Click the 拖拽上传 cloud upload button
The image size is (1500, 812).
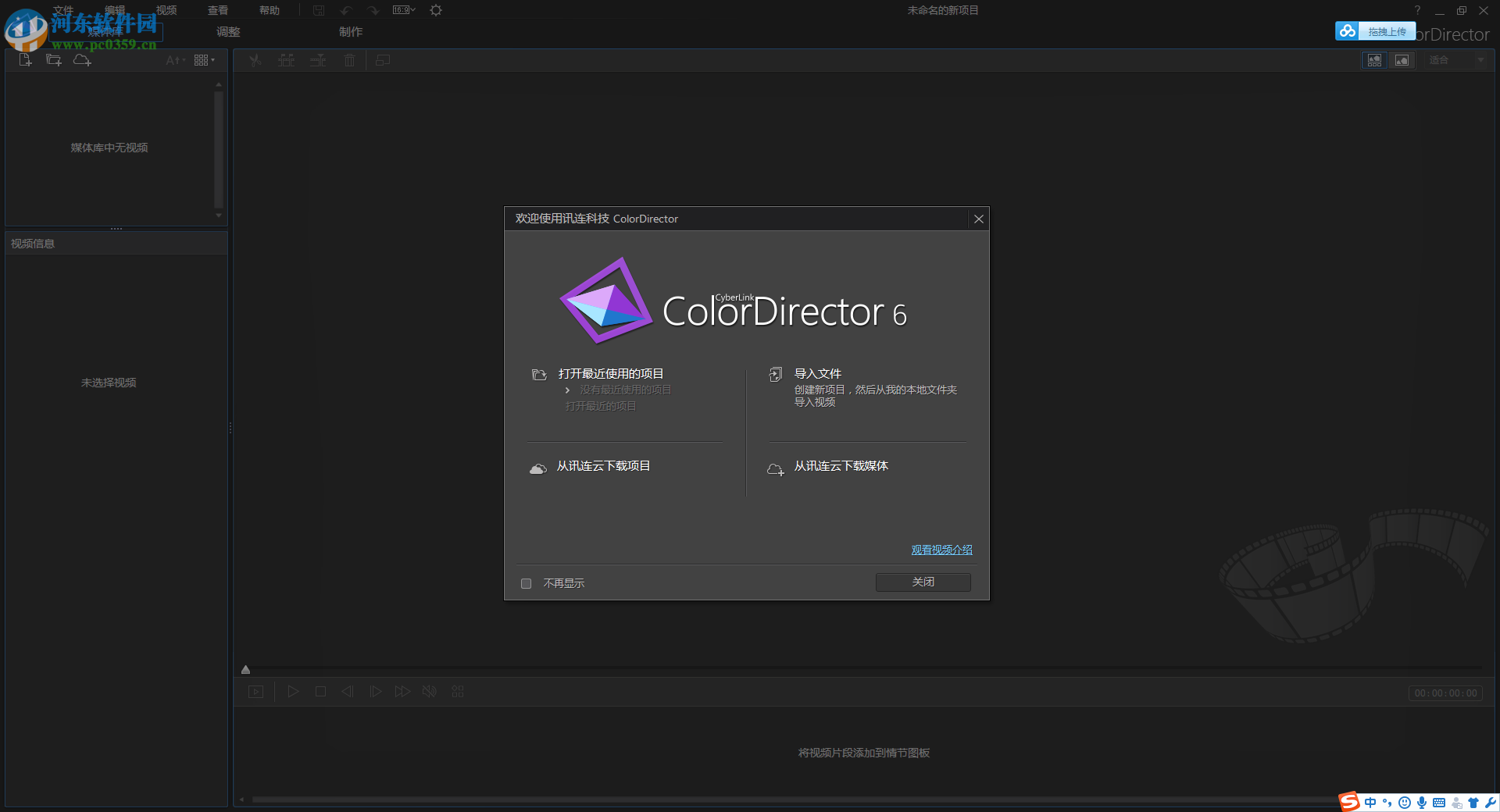[x=1375, y=31]
